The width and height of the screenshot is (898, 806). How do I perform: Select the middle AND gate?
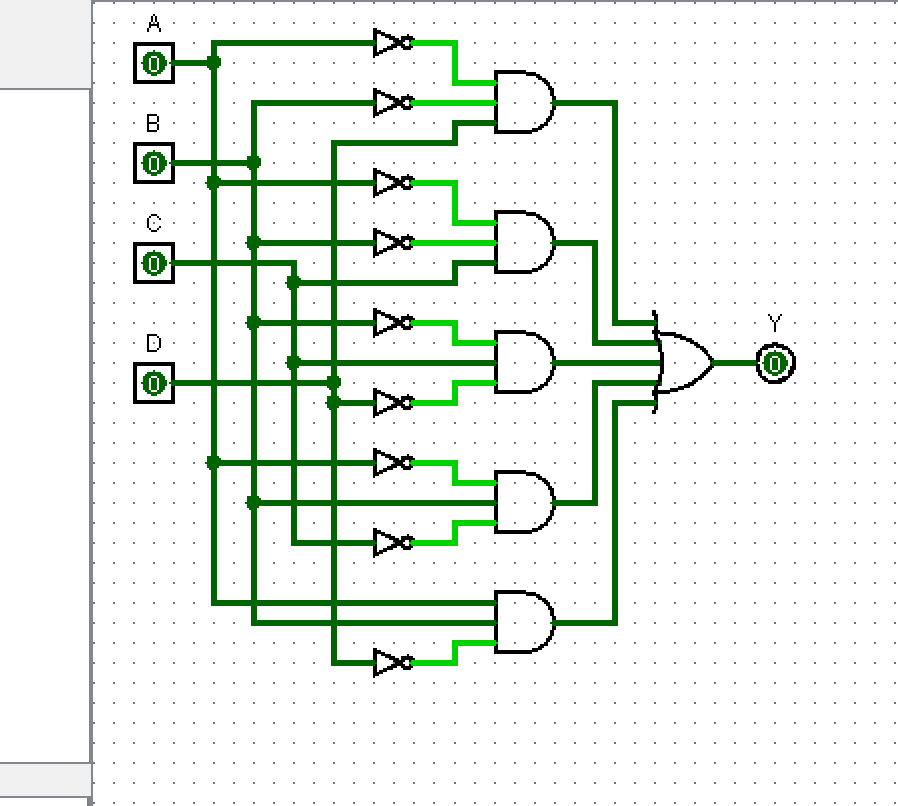click(523, 360)
